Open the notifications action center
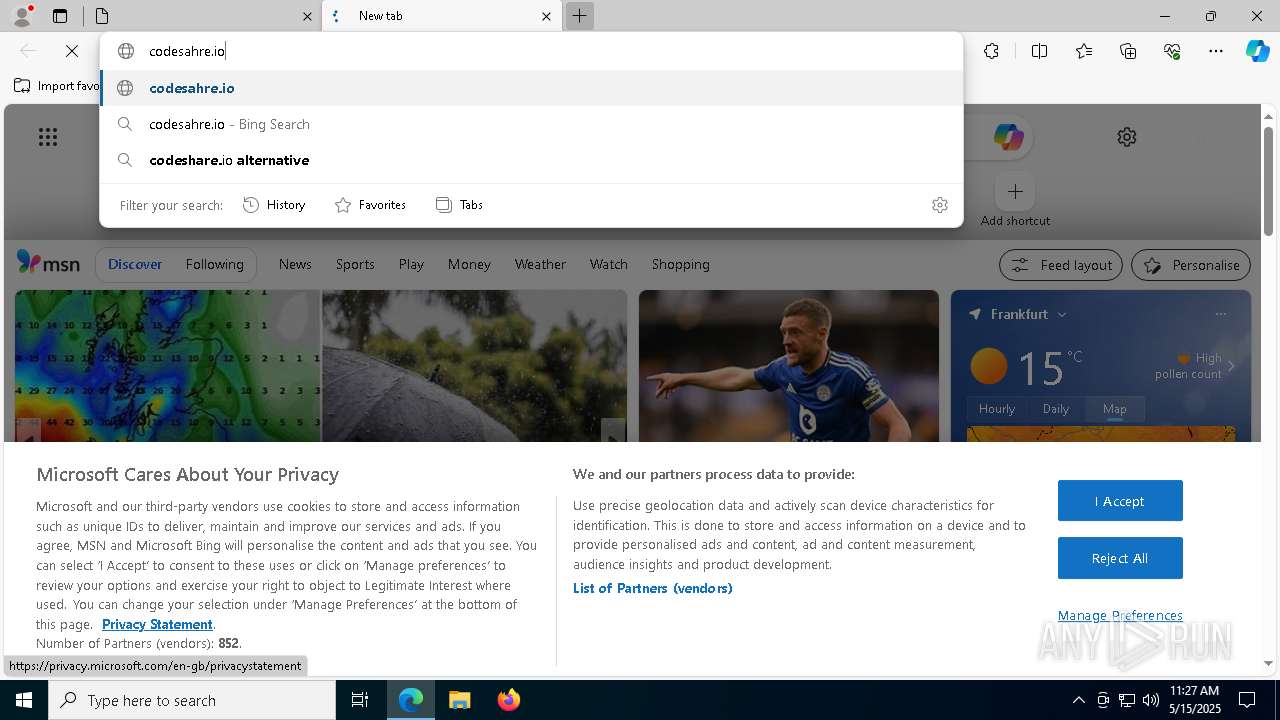Viewport: 1280px width, 720px height. [x=1247, y=700]
